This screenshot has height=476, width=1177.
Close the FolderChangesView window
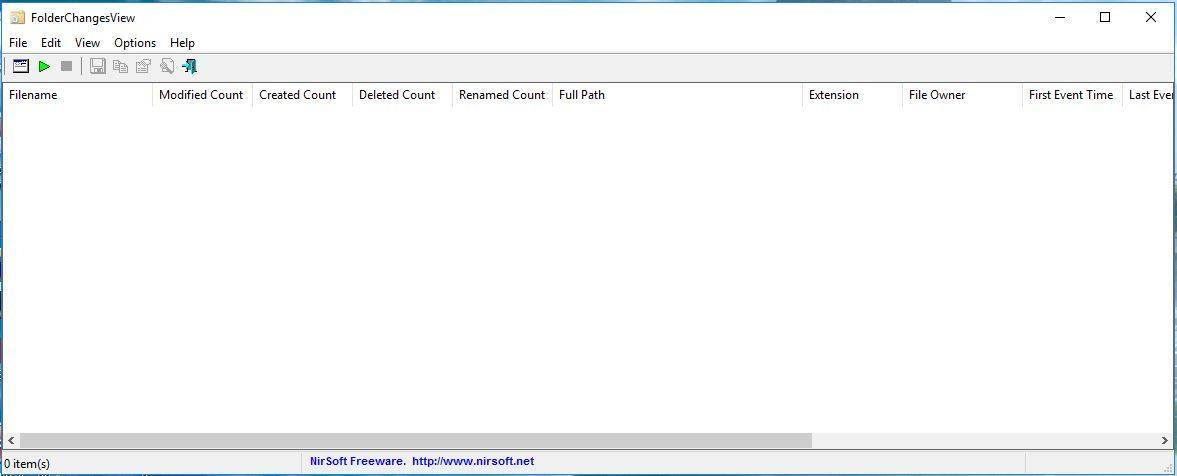1150,17
